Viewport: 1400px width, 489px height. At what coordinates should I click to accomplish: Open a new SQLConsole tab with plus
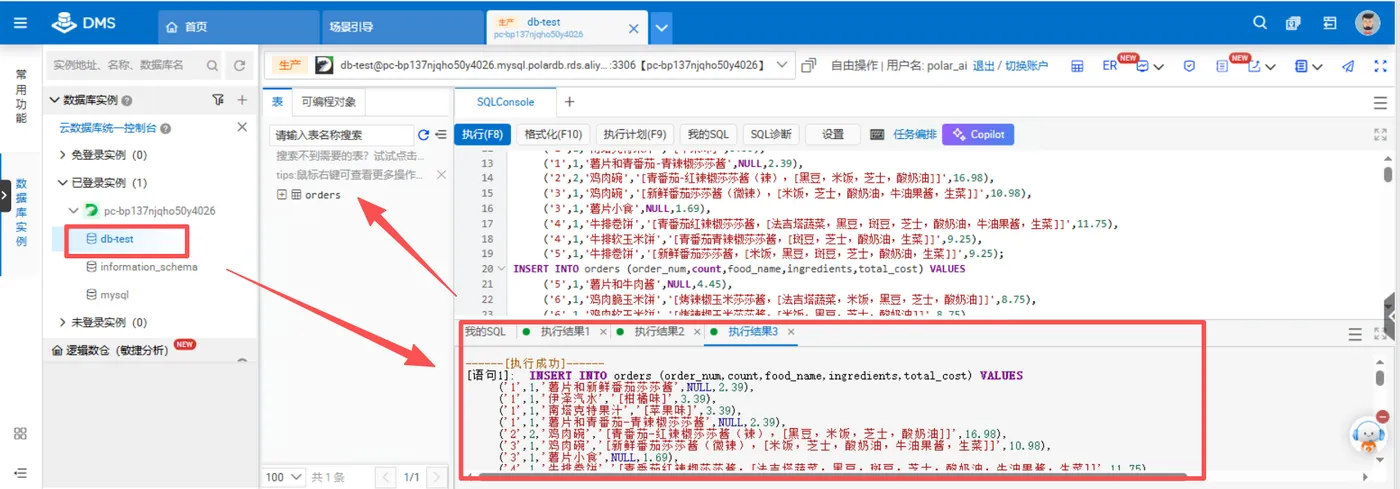click(x=569, y=102)
